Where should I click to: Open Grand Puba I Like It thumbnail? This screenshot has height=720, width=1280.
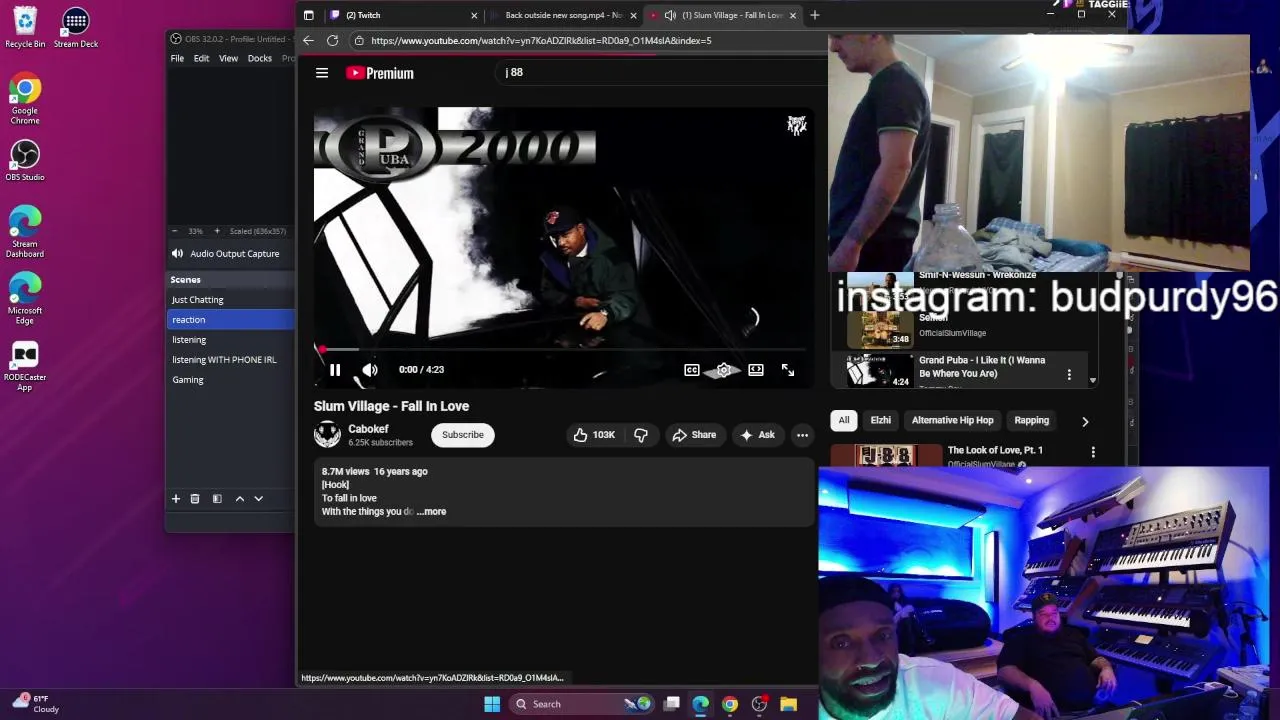880,369
